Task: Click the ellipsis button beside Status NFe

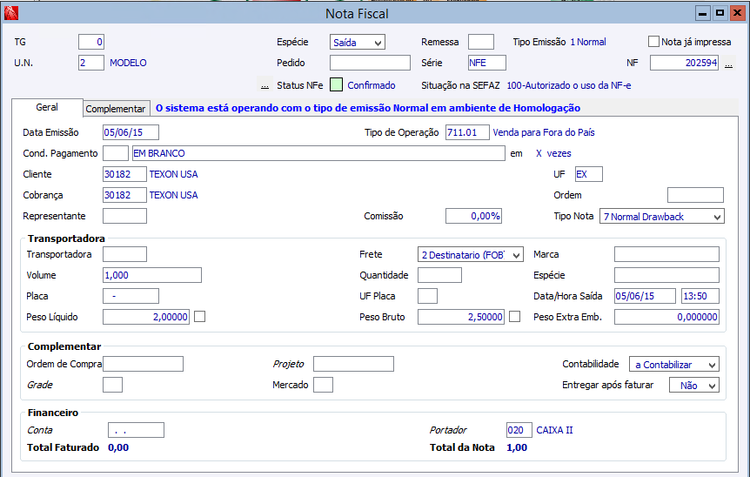Action: click(264, 86)
